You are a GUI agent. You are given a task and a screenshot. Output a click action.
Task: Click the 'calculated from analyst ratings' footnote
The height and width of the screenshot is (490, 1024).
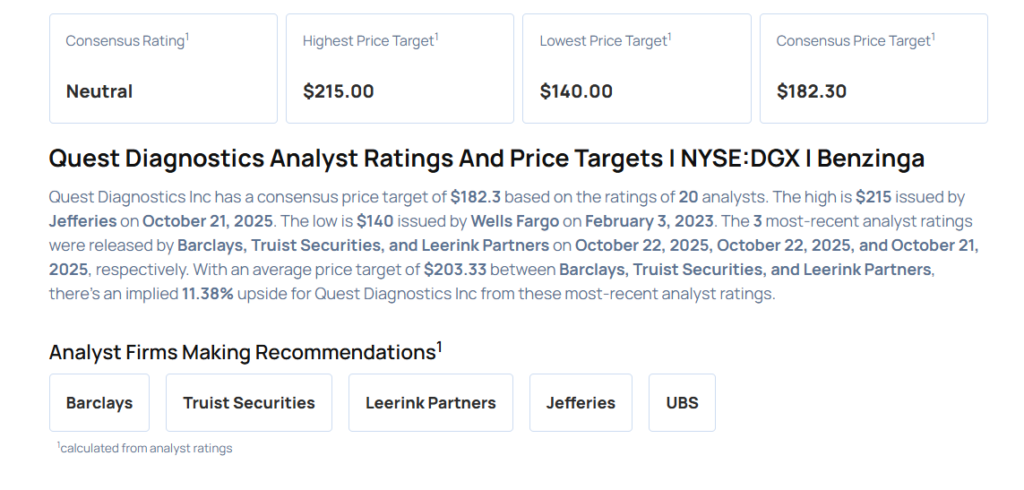coord(145,448)
